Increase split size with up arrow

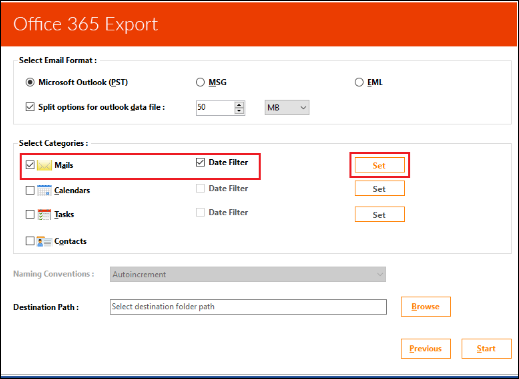tap(239, 105)
